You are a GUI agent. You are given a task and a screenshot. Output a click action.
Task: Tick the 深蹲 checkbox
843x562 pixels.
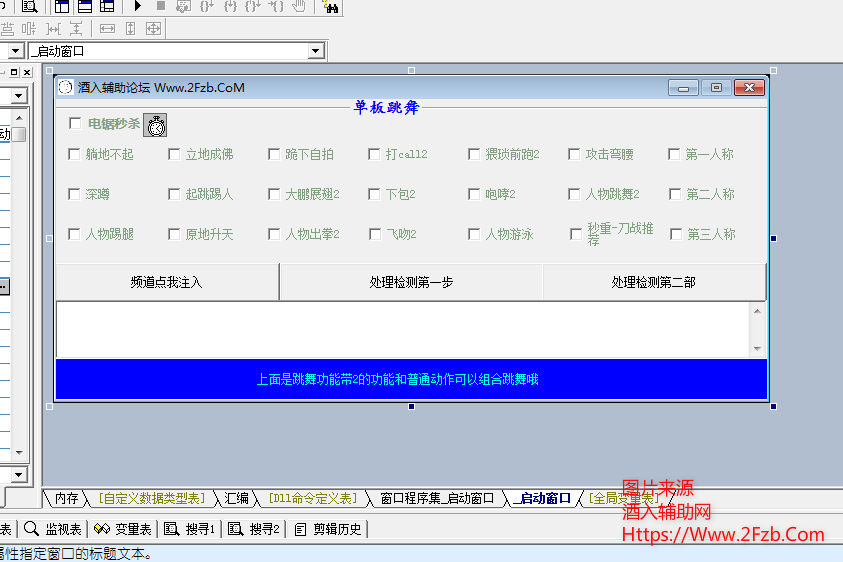74,194
